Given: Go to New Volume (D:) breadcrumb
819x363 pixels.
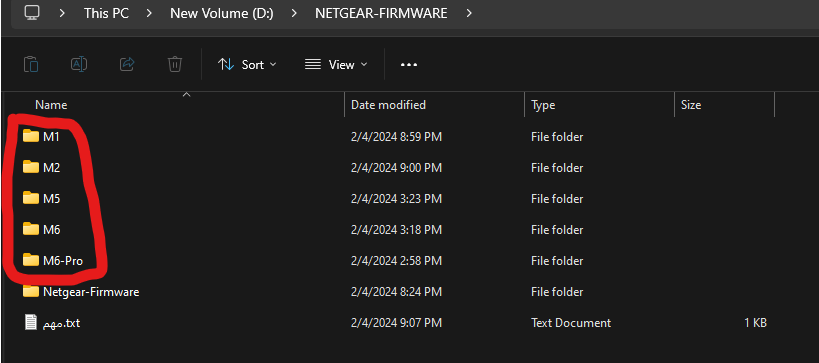Looking at the screenshot, I should (222, 13).
